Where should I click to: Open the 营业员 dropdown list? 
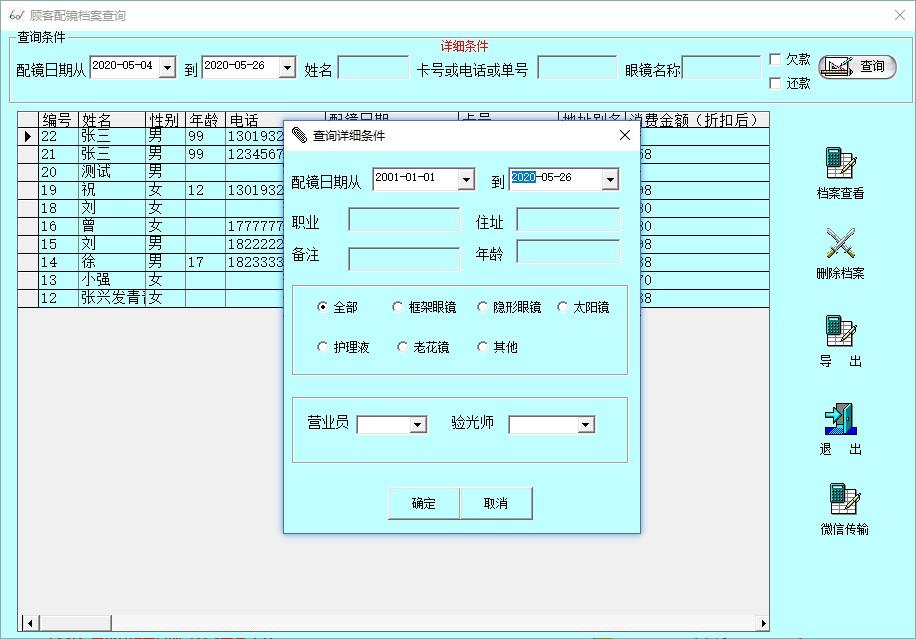click(418, 425)
